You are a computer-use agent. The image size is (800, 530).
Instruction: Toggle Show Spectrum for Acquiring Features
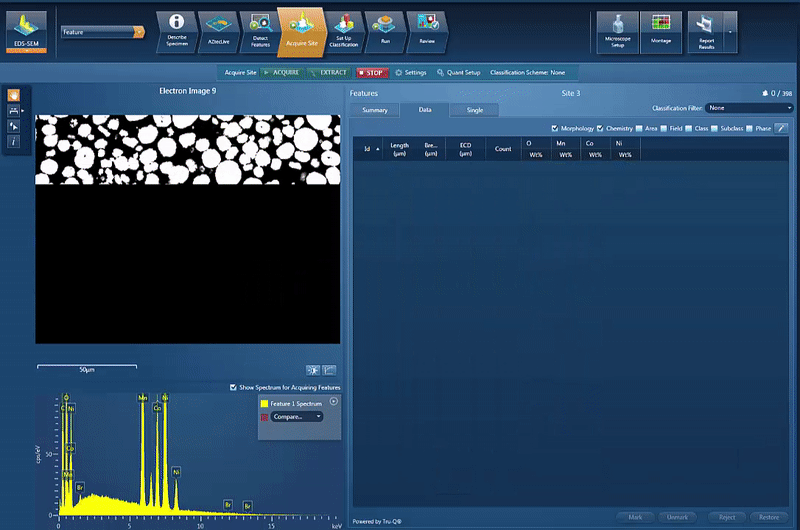pyautogui.click(x=233, y=387)
